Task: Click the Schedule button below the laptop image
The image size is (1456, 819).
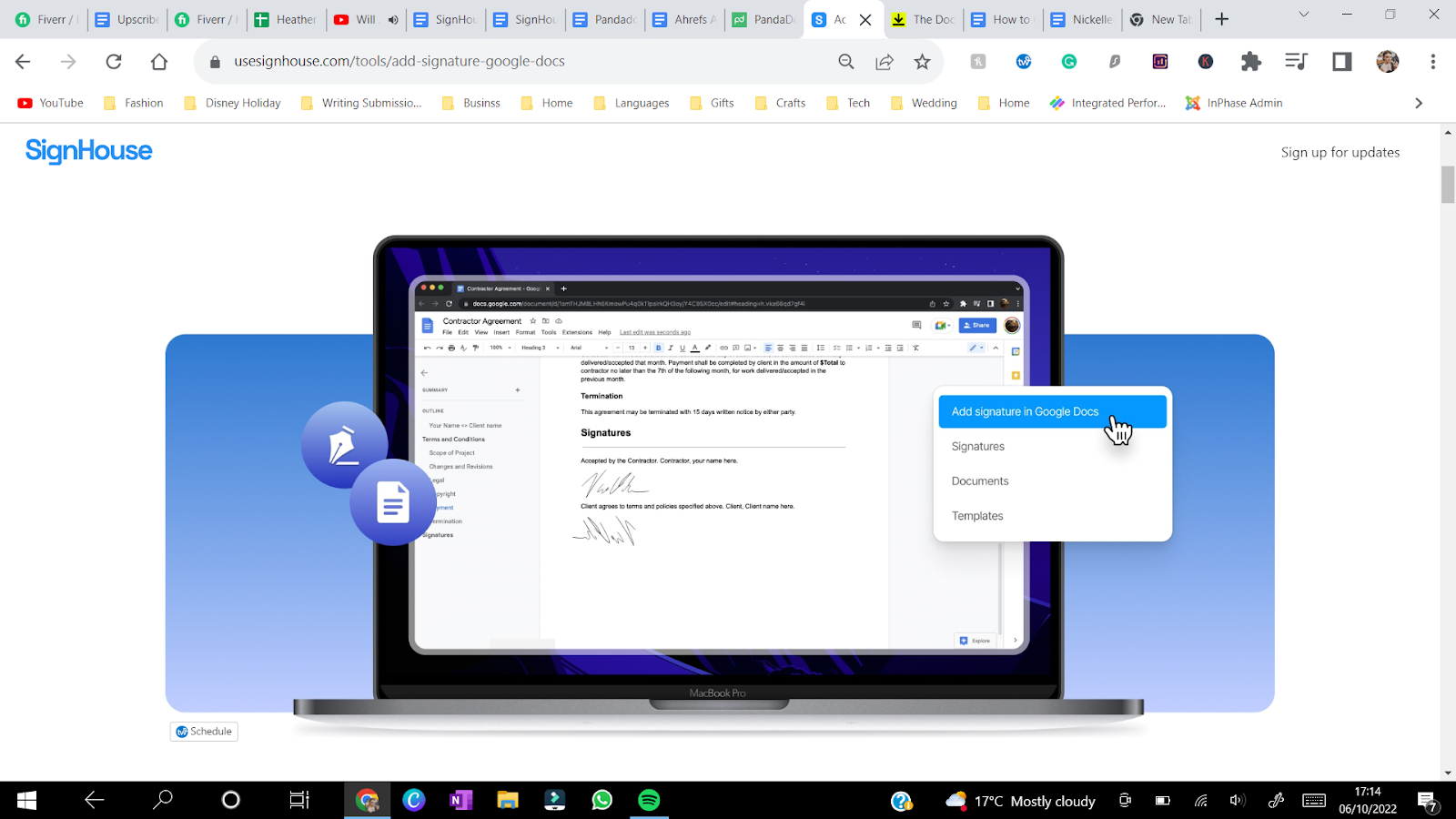Action: 203,731
